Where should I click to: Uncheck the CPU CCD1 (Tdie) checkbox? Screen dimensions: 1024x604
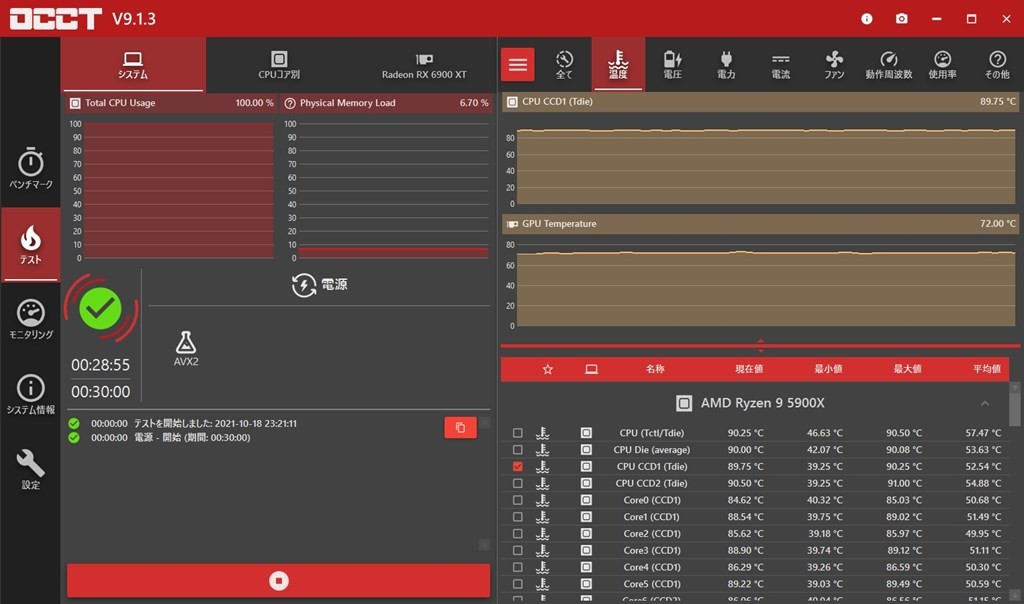pos(517,467)
